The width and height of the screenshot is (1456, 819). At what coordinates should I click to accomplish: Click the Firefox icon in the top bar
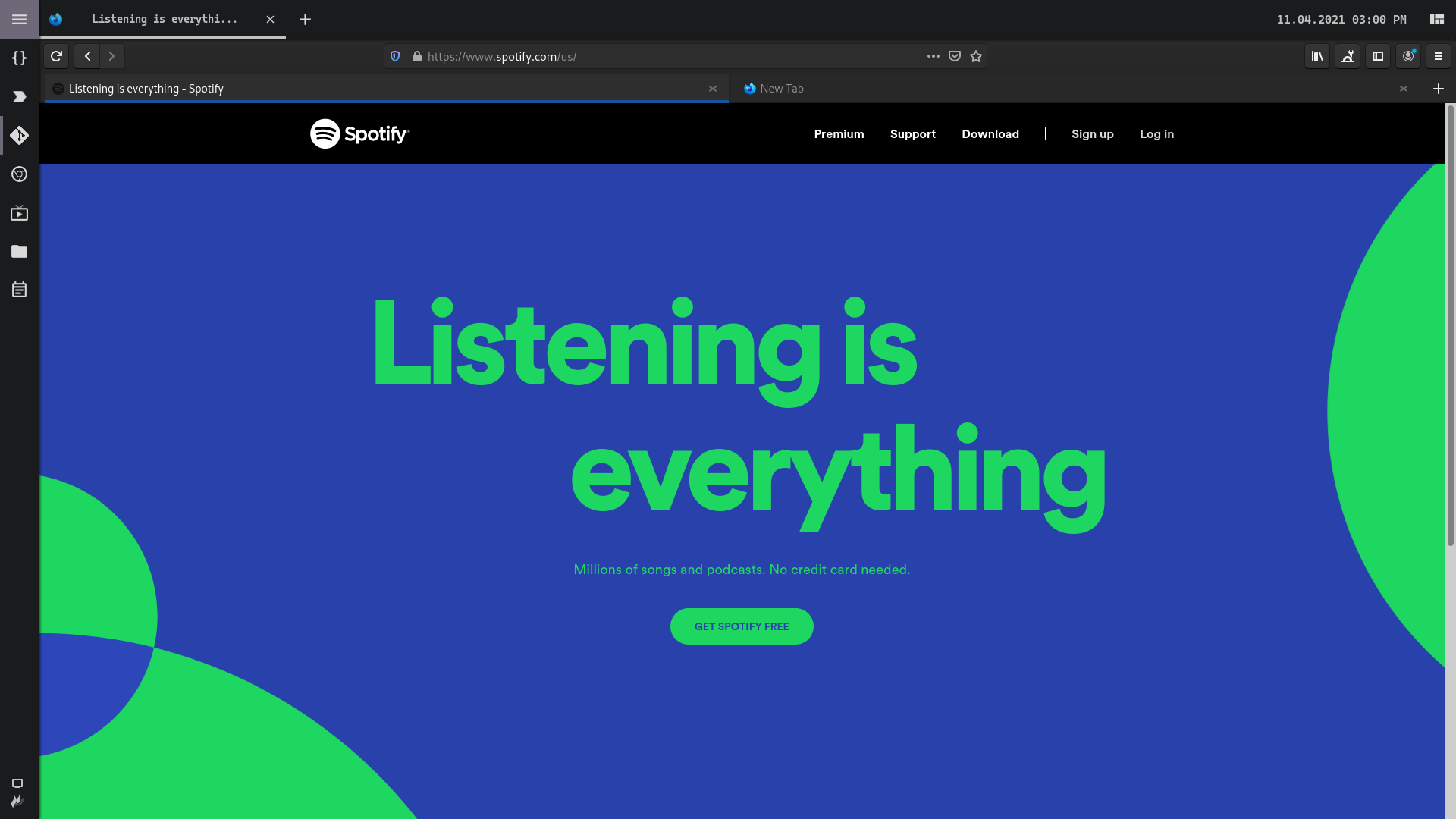pos(56,20)
